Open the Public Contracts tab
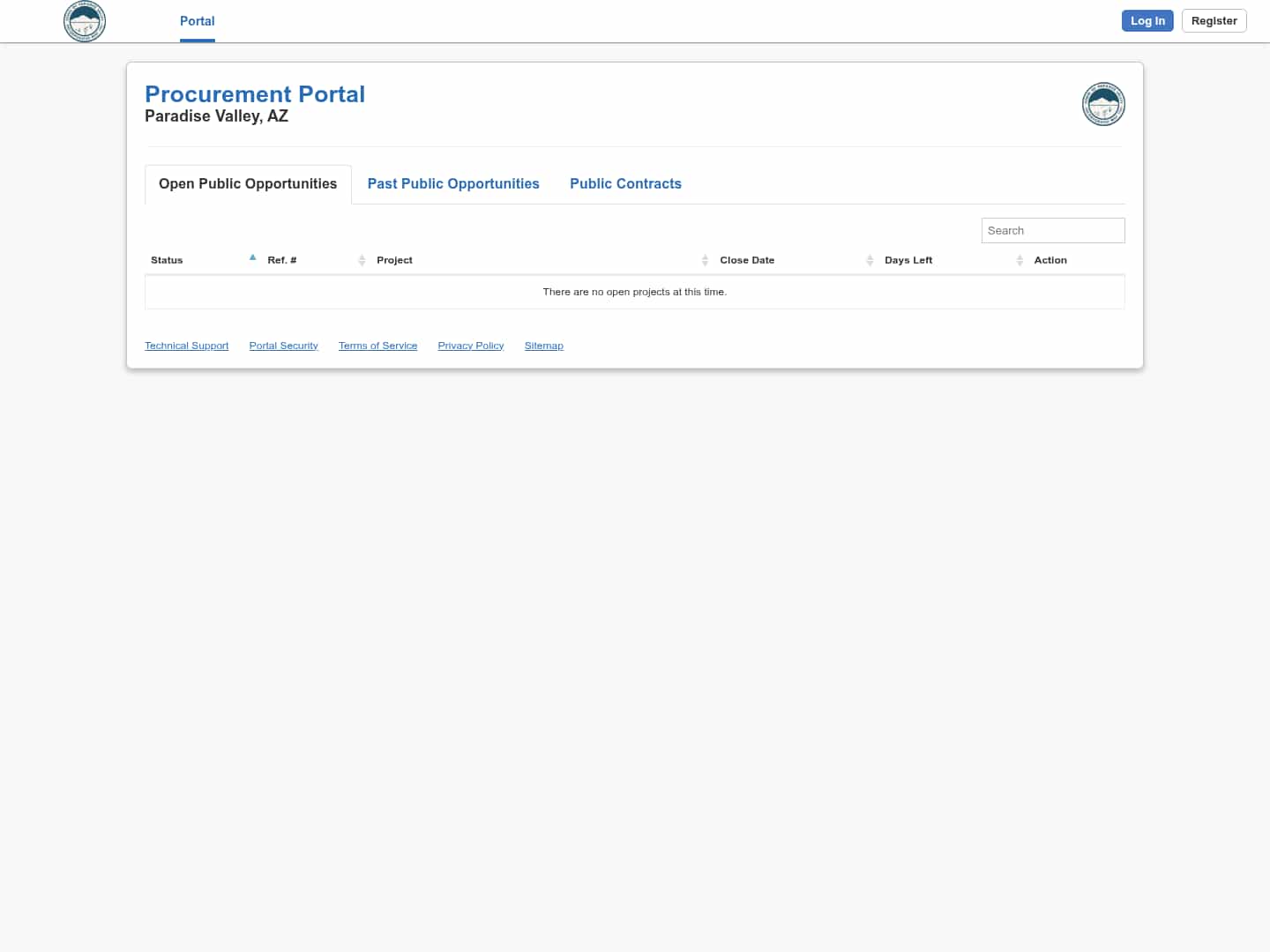The width and height of the screenshot is (1270, 952). (626, 183)
